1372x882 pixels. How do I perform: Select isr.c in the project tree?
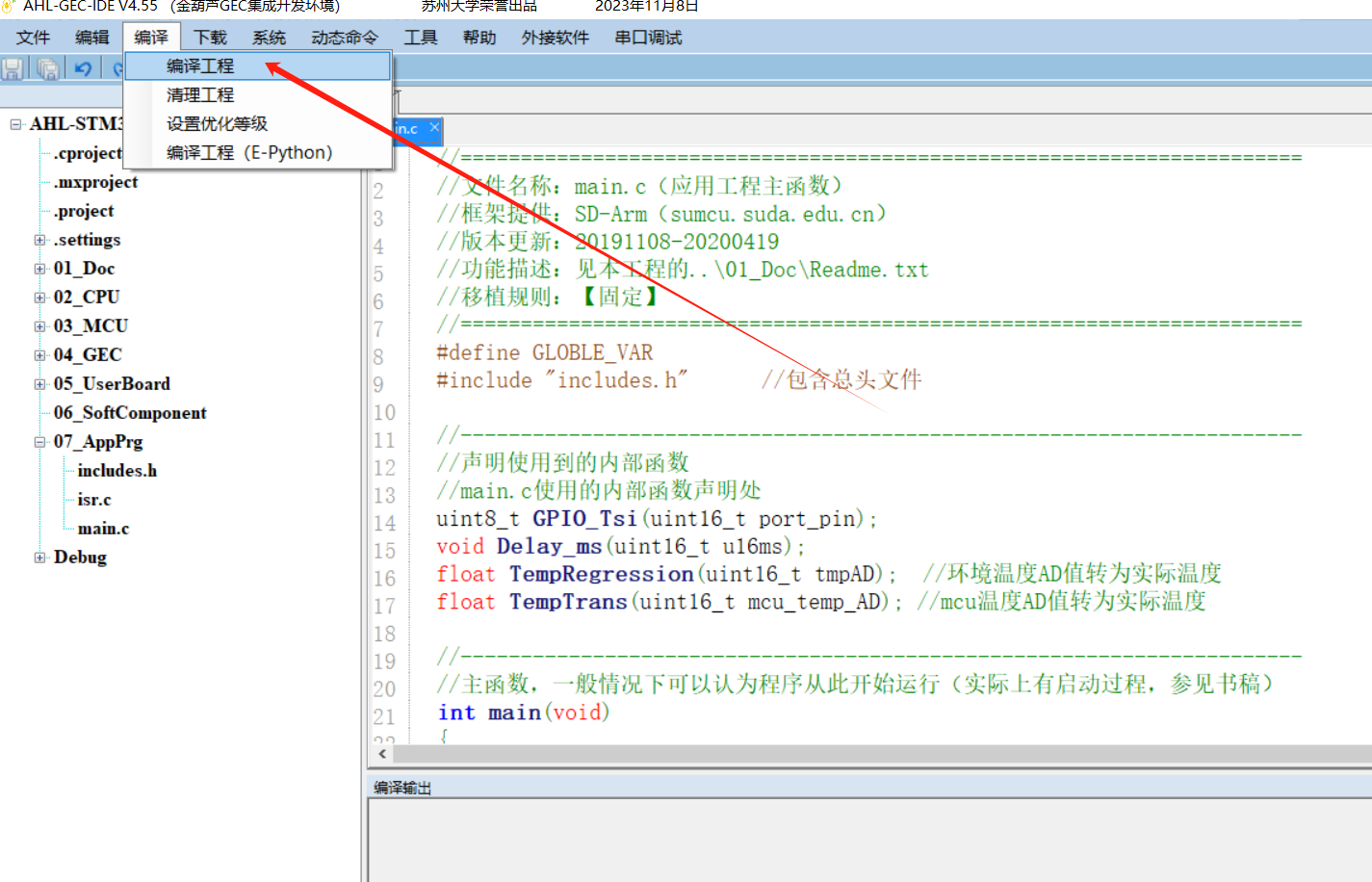(x=94, y=500)
